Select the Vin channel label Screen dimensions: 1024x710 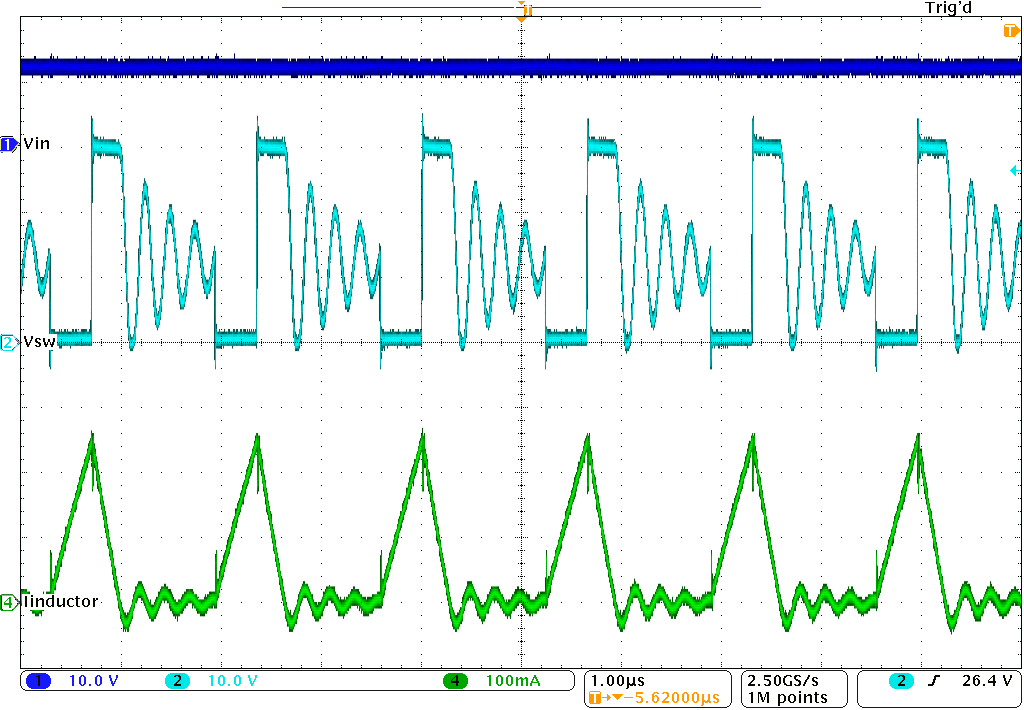pyautogui.click(x=35, y=143)
